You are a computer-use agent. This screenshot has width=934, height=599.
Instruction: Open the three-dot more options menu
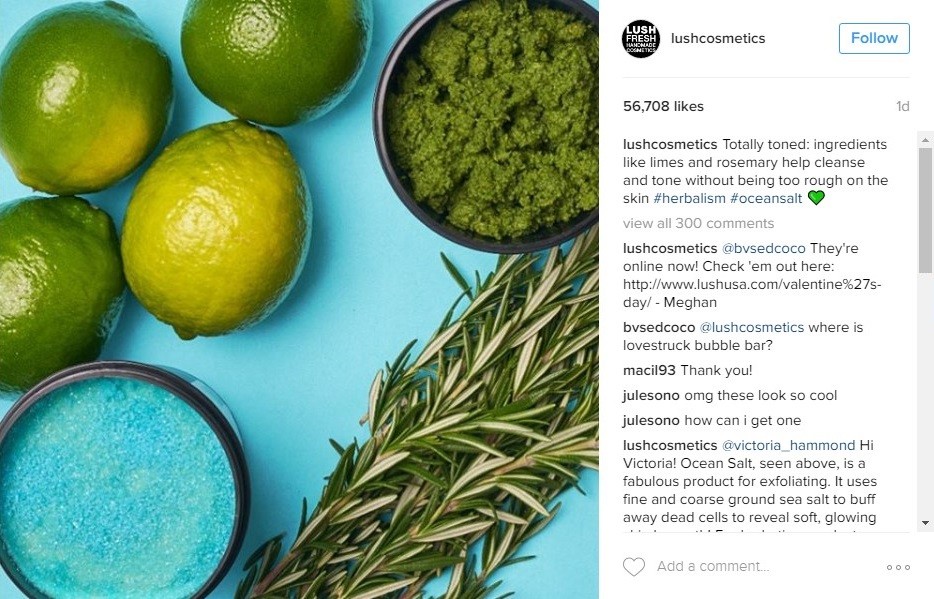898,567
